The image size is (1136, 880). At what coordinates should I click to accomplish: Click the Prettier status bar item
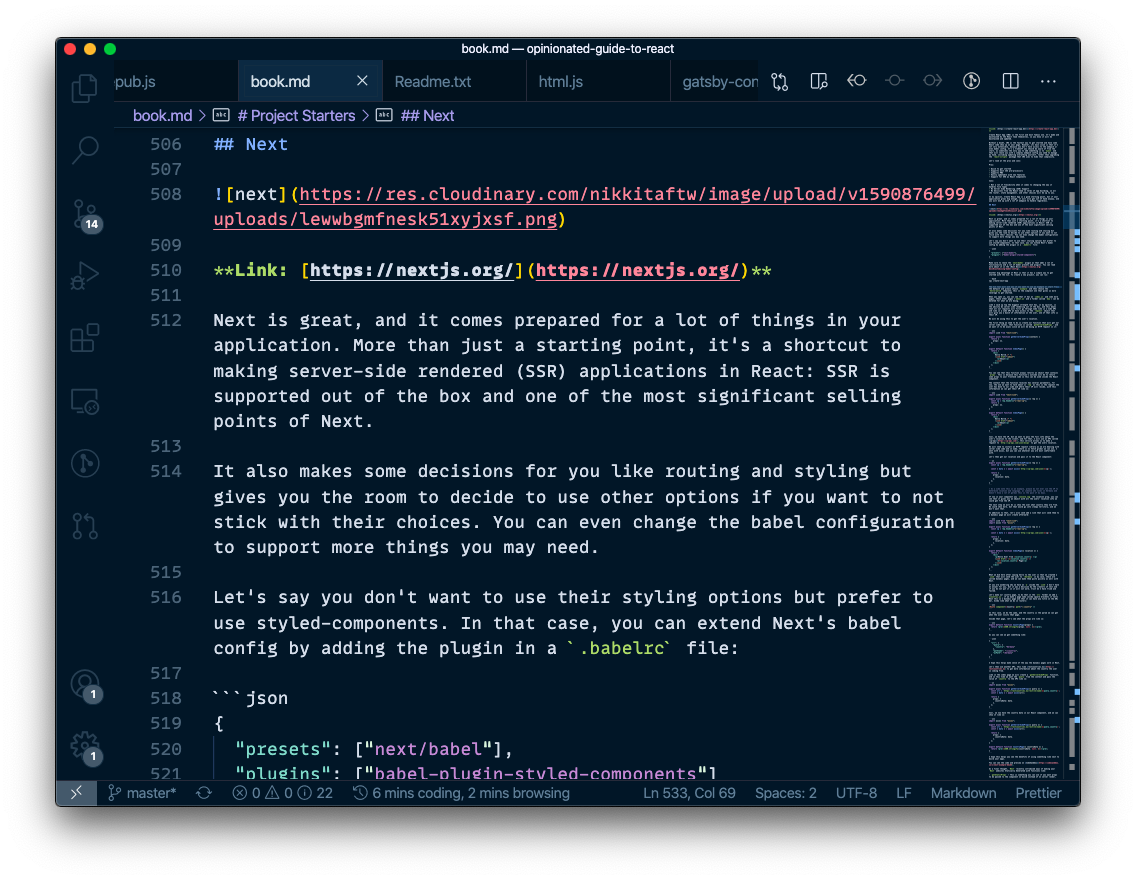coord(1038,793)
